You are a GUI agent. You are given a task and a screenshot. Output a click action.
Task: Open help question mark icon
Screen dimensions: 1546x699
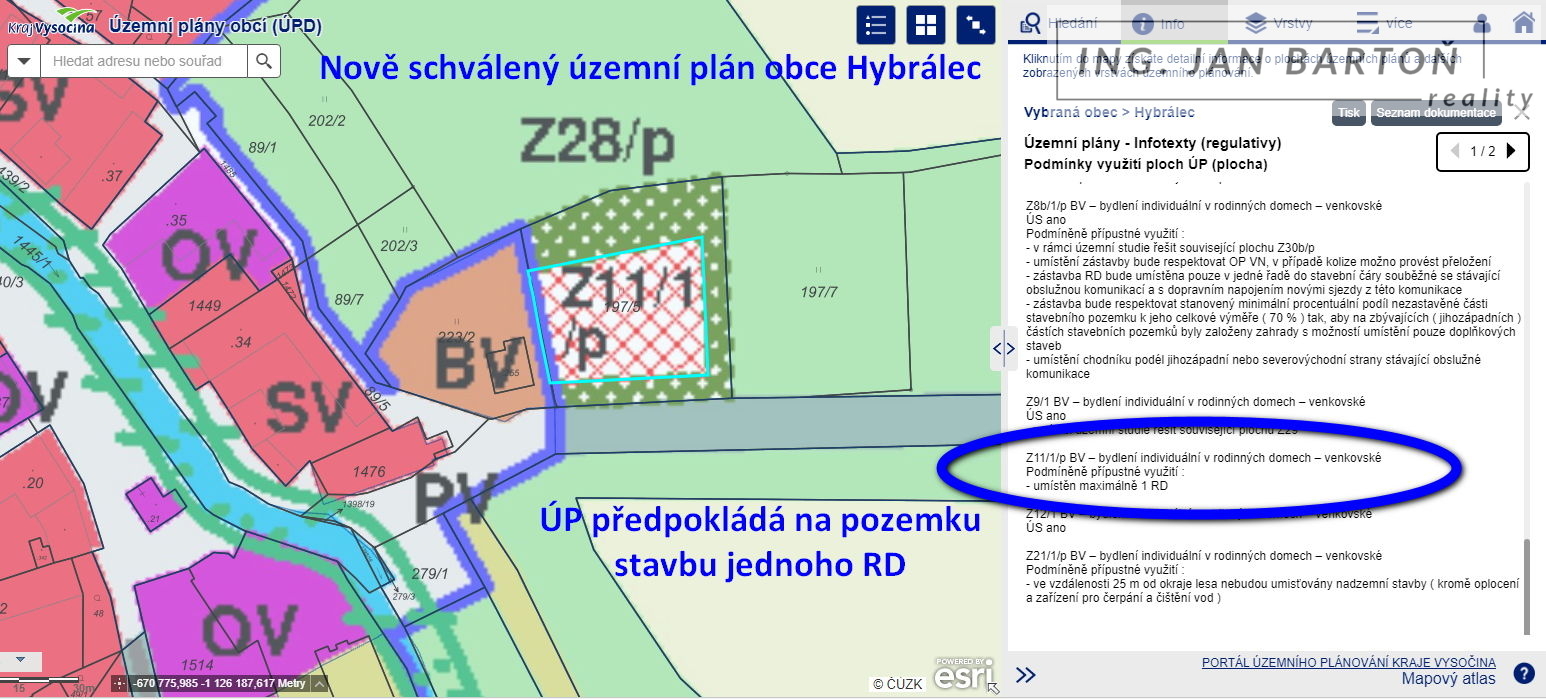point(1523,674)
